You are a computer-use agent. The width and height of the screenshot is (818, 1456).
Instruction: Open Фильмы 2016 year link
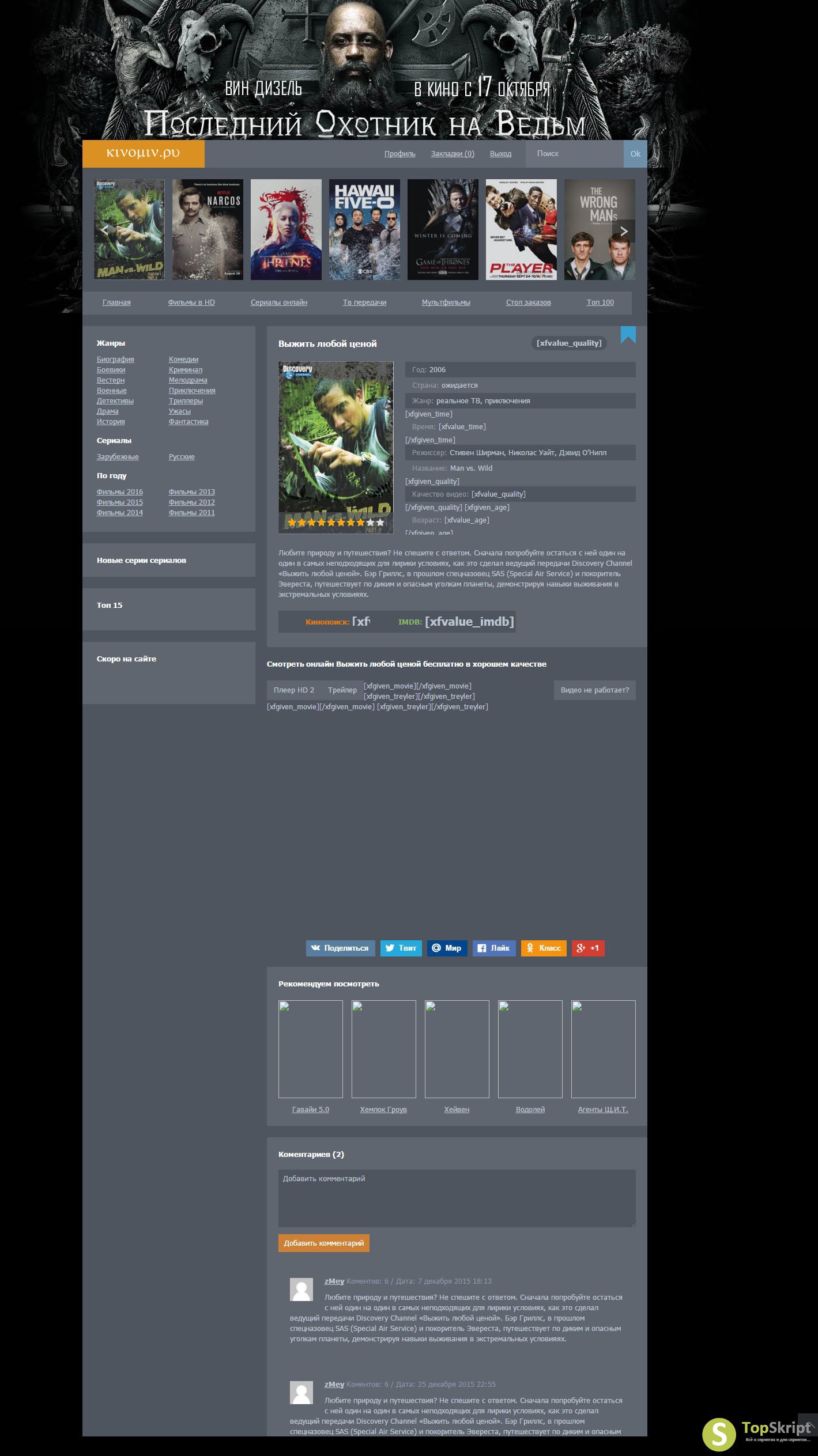click(x=120, y=492)
